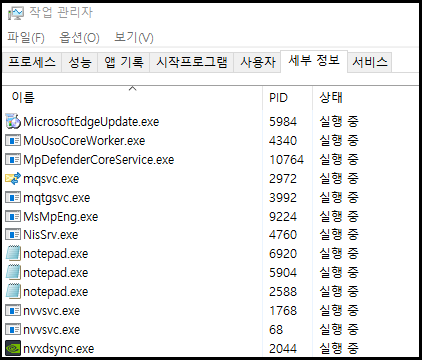The image size is (422, 360).
Task: Select notepad.exe name with PID 5904
Action: coord(56,273)
